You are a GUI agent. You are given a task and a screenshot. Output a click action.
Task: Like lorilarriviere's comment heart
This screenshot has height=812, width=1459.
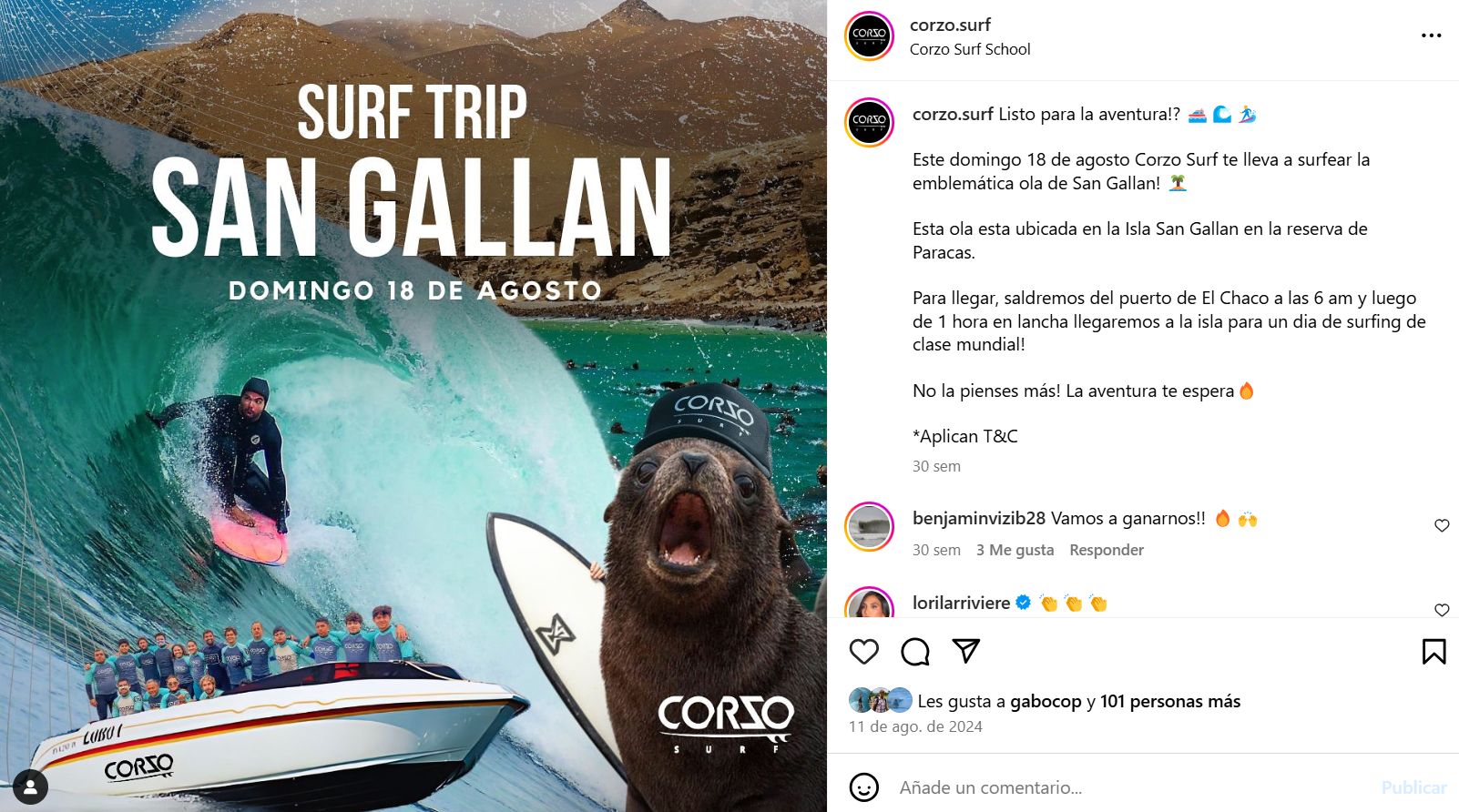1442,610
